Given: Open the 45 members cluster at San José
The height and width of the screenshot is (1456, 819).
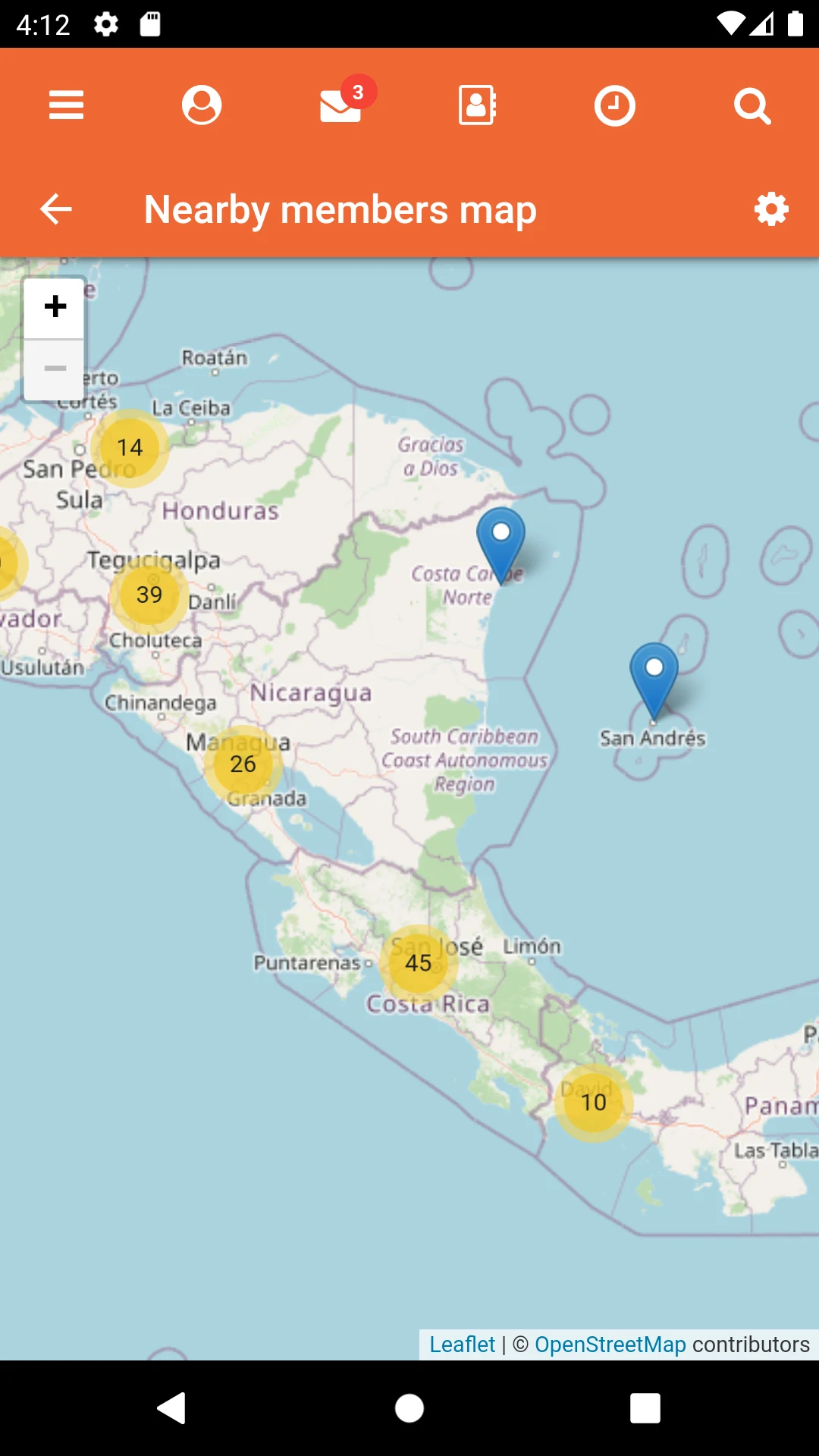Looking at the screenshot, I should click(x=418, y=963).
